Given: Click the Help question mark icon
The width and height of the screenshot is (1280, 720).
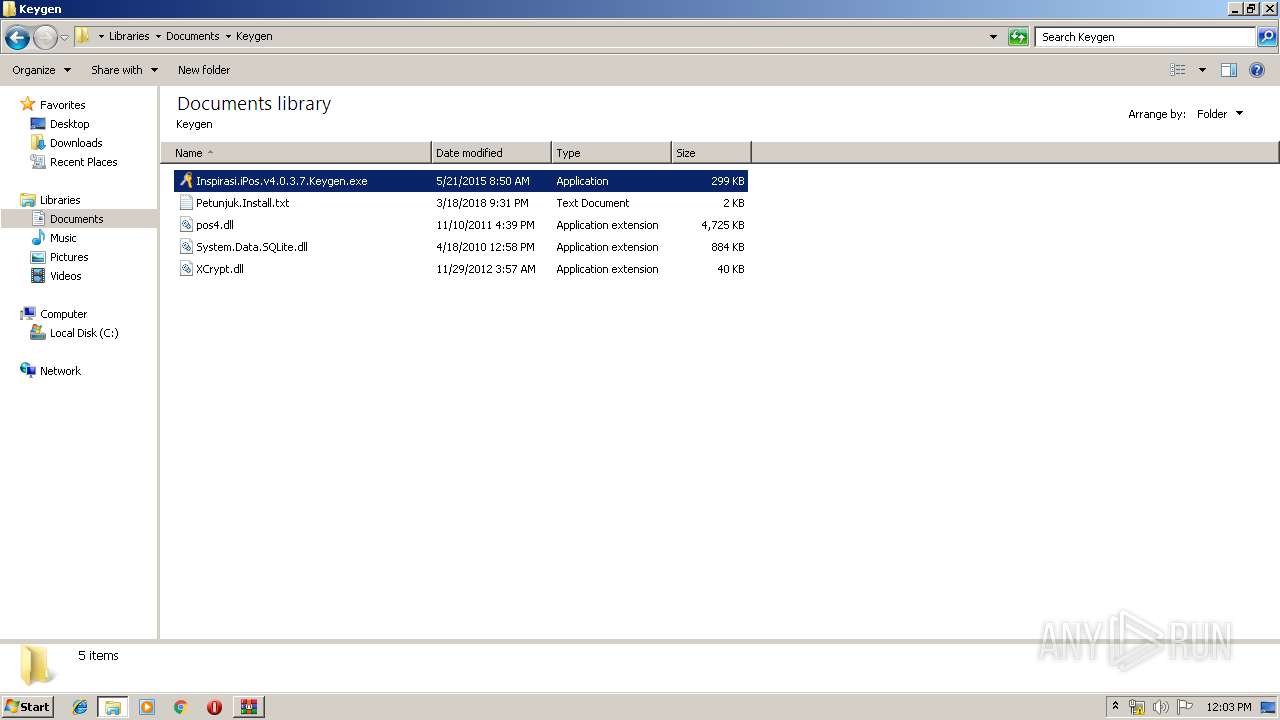Looking at the screenshot, I should click(1257, 70).
